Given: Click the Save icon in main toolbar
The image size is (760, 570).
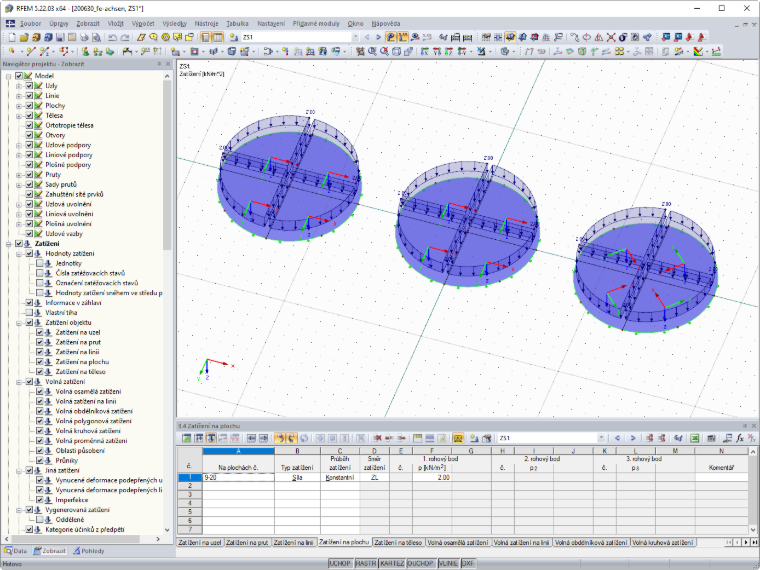Looking at the screenshot, I should coord(60,37).
